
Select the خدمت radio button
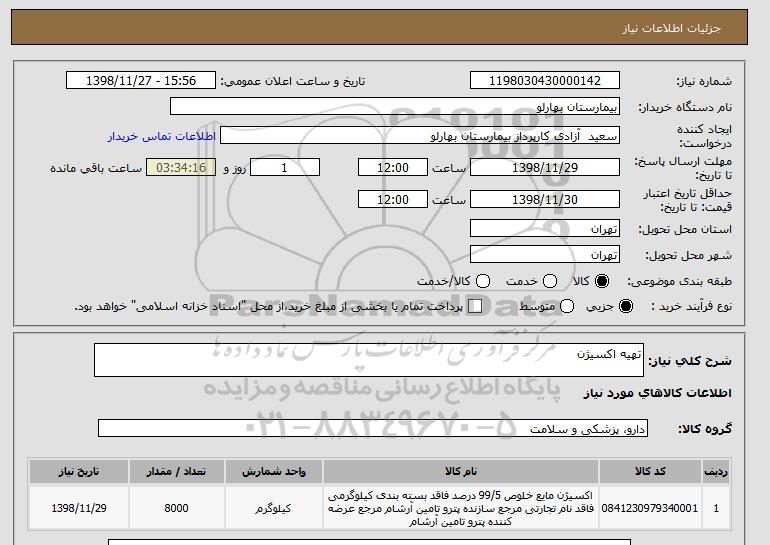click(550, 281)
